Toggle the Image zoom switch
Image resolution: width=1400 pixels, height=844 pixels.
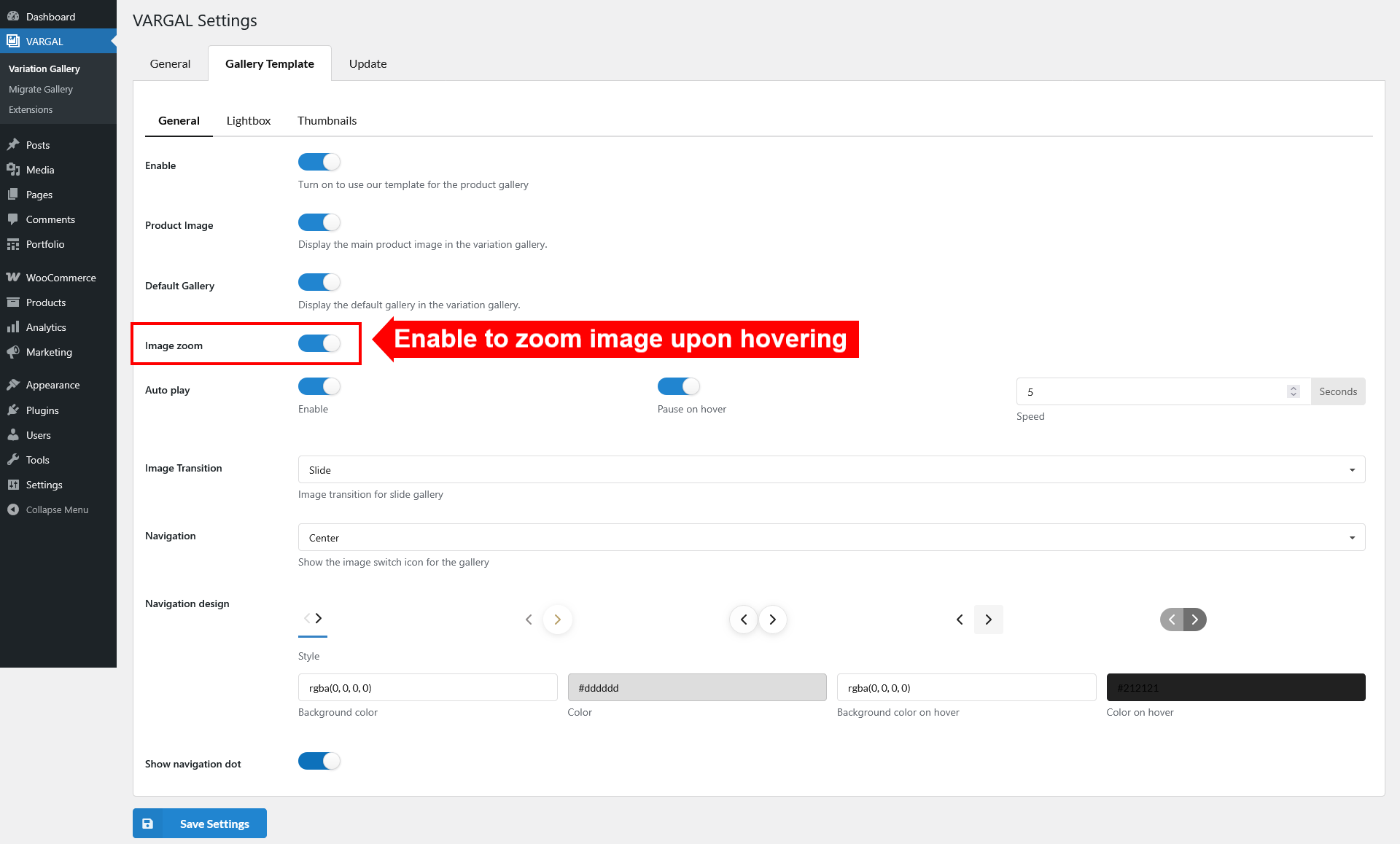point(319,343)
